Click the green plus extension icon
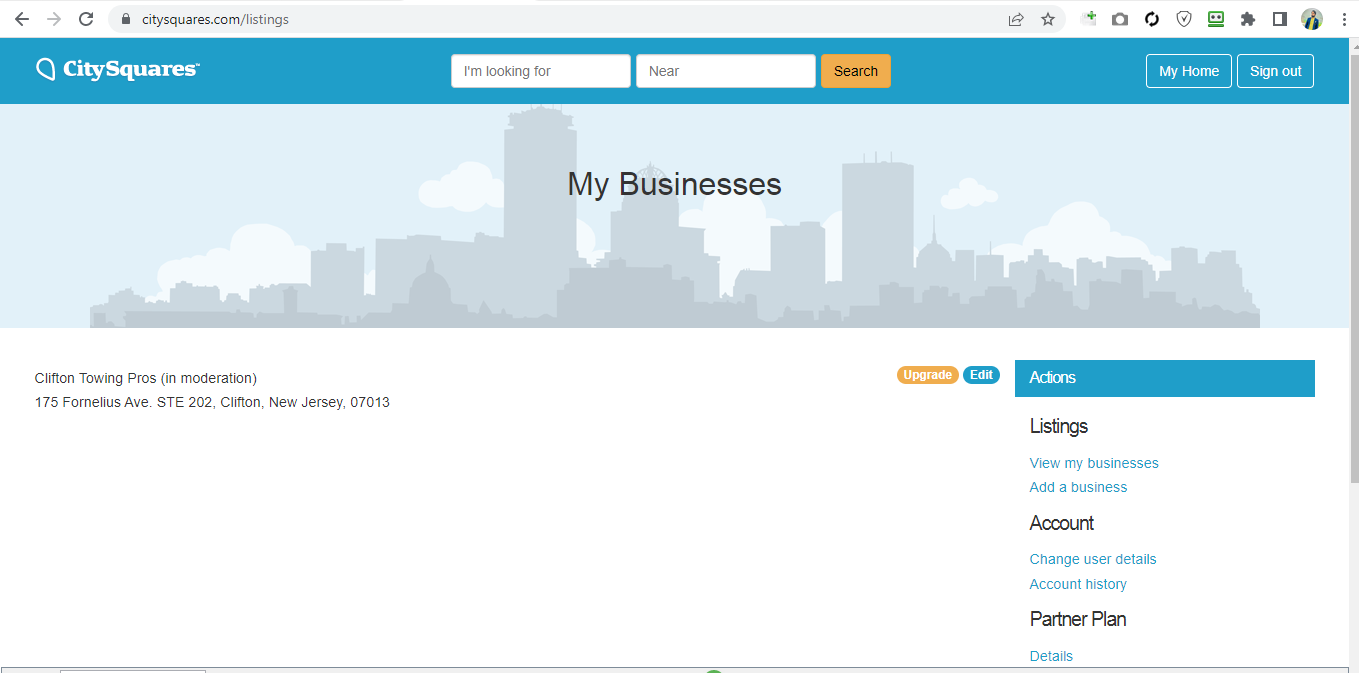1359x673 pixels. coord(1089,18)
